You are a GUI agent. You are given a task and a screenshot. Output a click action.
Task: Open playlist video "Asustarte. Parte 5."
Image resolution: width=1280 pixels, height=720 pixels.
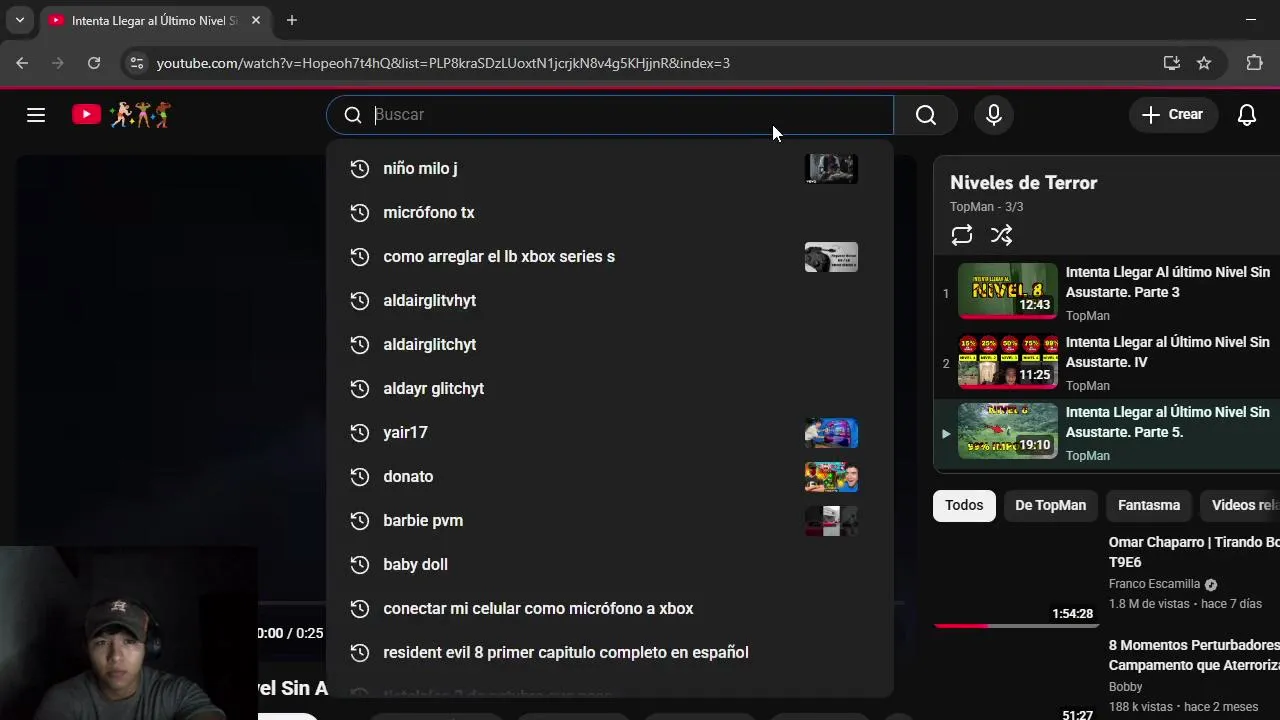coord(1167,422)
